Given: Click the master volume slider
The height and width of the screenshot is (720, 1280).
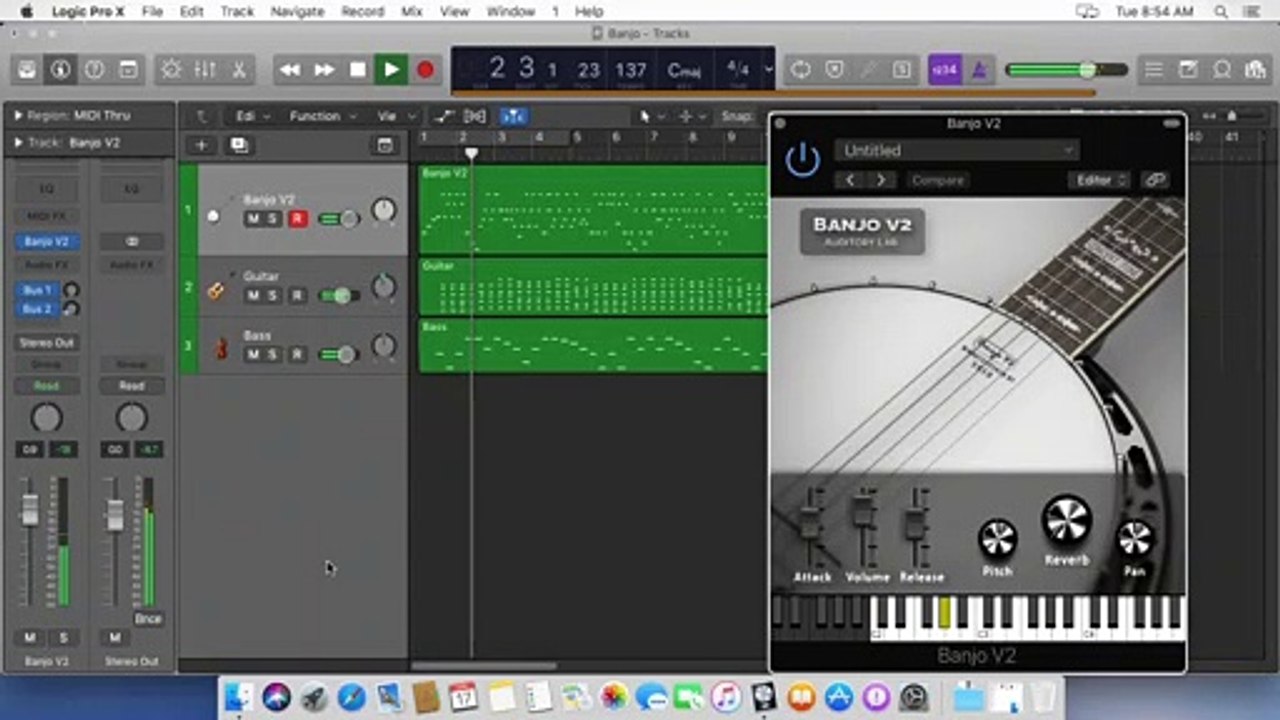Looking at the screenshot, I should coord(1066,70).
